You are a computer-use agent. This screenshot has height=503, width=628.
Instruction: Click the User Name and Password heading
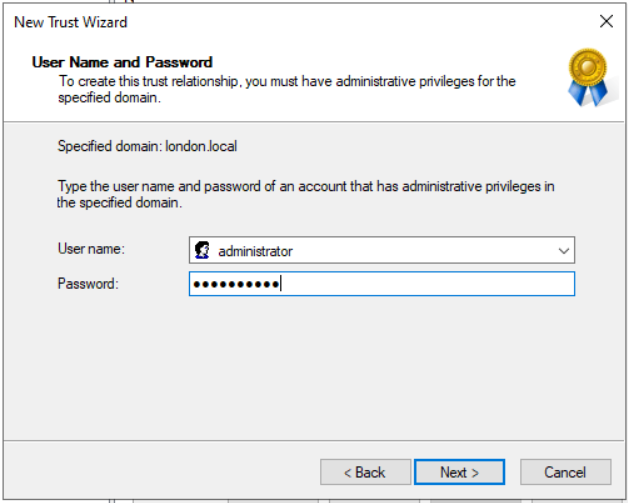[122, 62]
